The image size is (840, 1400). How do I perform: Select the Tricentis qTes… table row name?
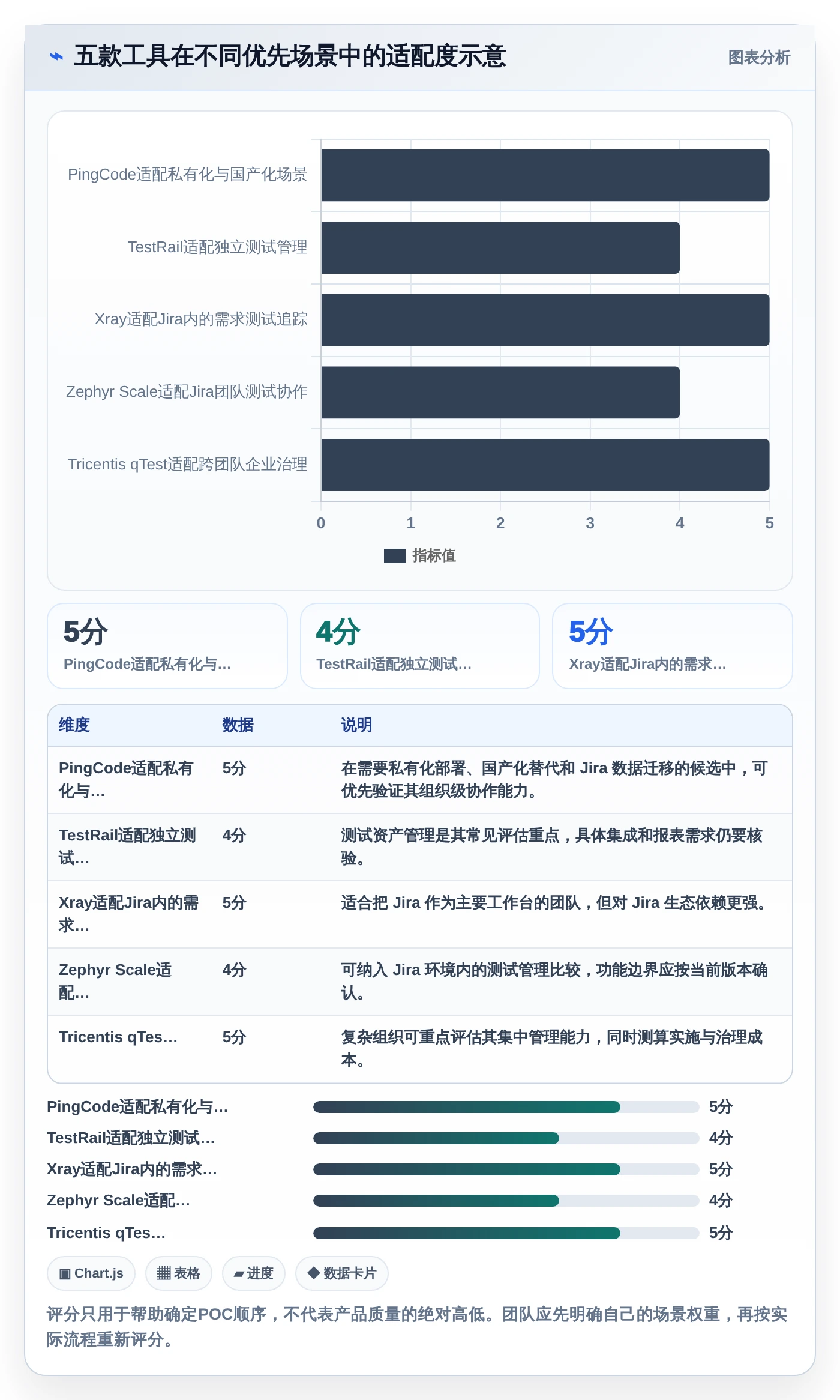(x=118, y=1037)
